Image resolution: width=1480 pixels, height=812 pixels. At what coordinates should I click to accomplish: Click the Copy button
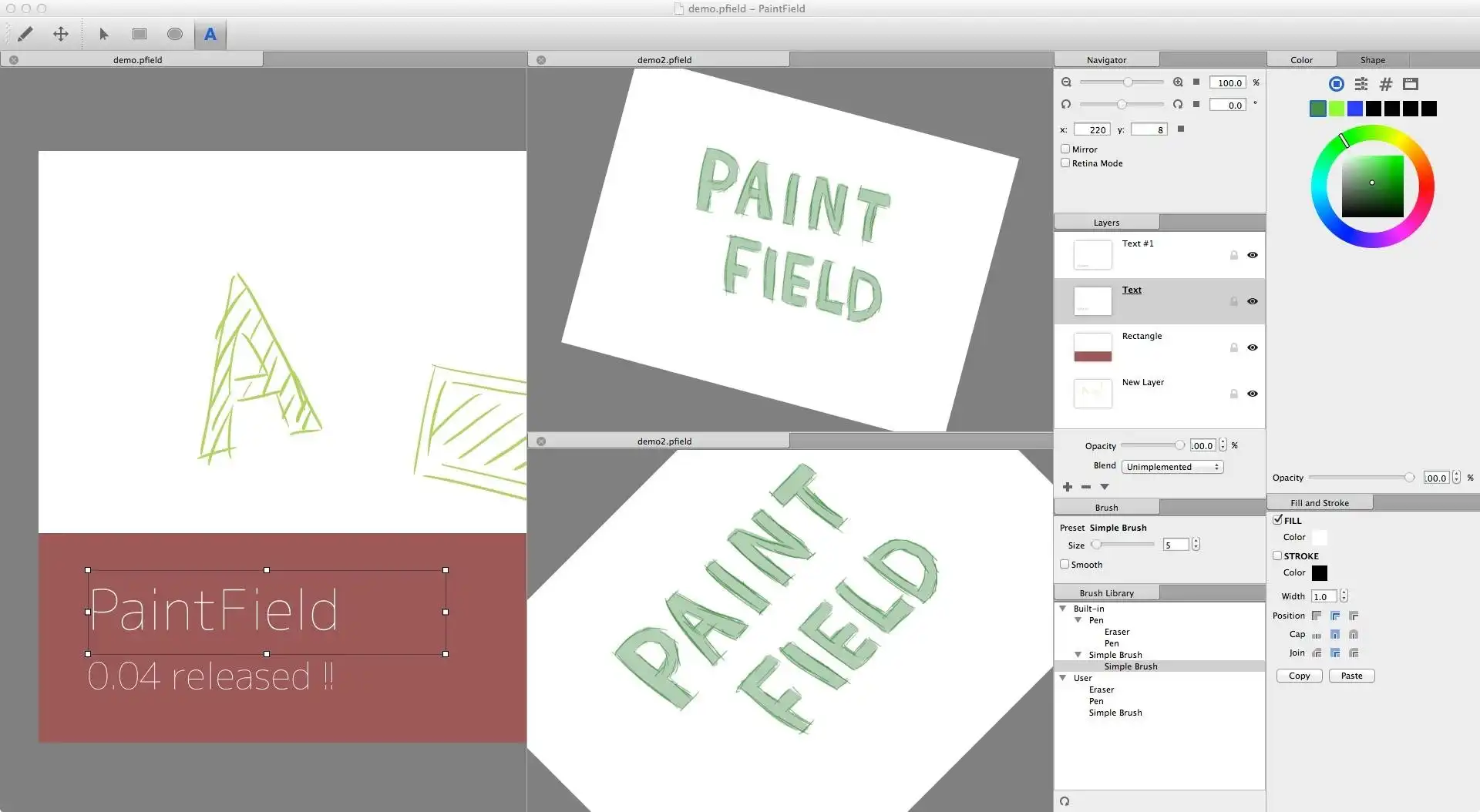point(1300,676)
